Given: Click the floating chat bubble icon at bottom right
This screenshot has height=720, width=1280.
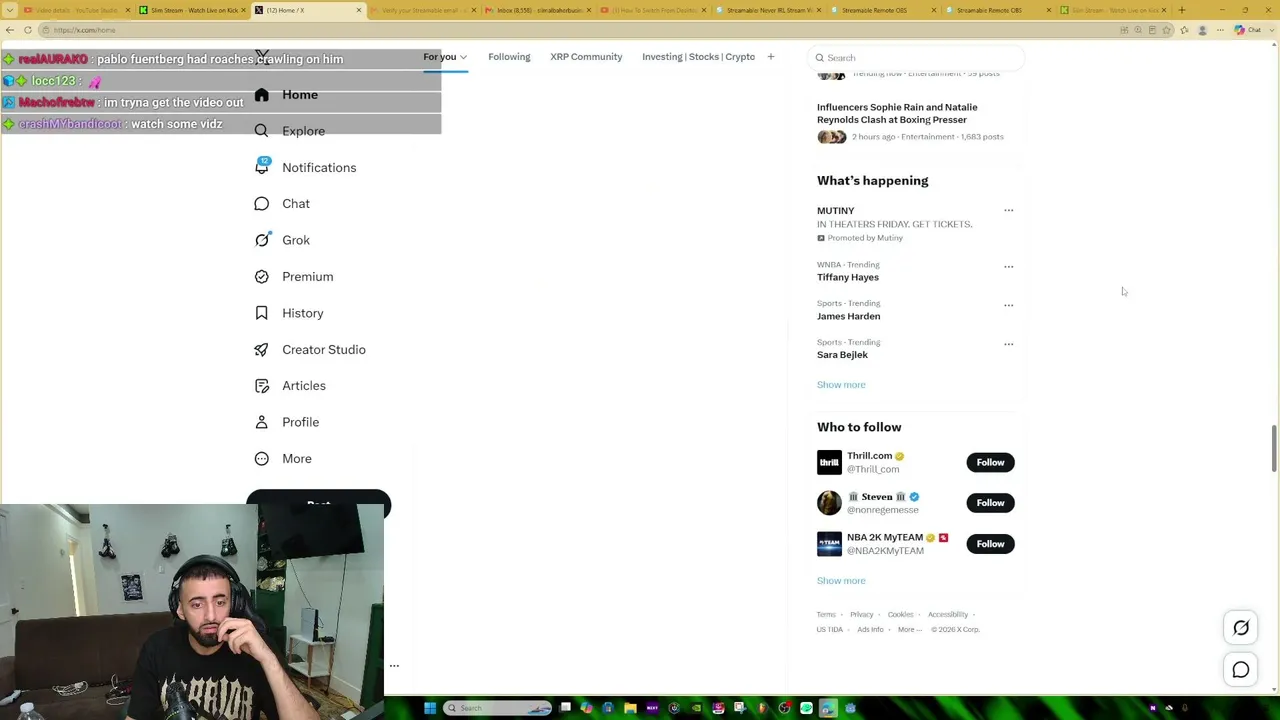Looking at the screenshot, I should tap(1241, 670).
